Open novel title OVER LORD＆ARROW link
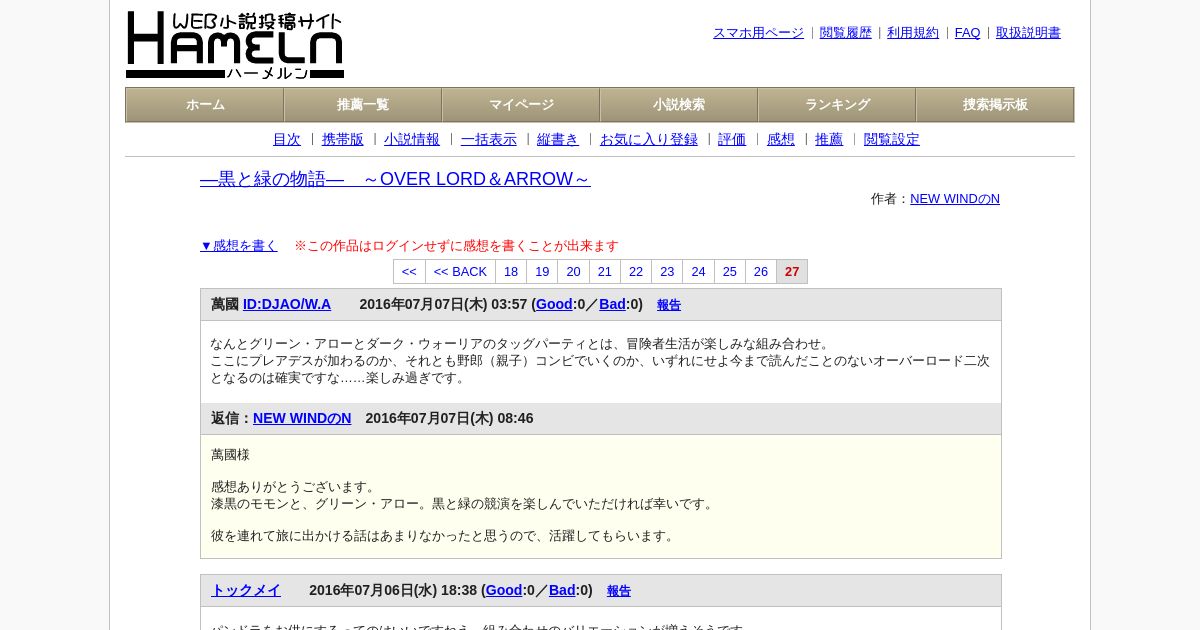 tap(395, 179)
